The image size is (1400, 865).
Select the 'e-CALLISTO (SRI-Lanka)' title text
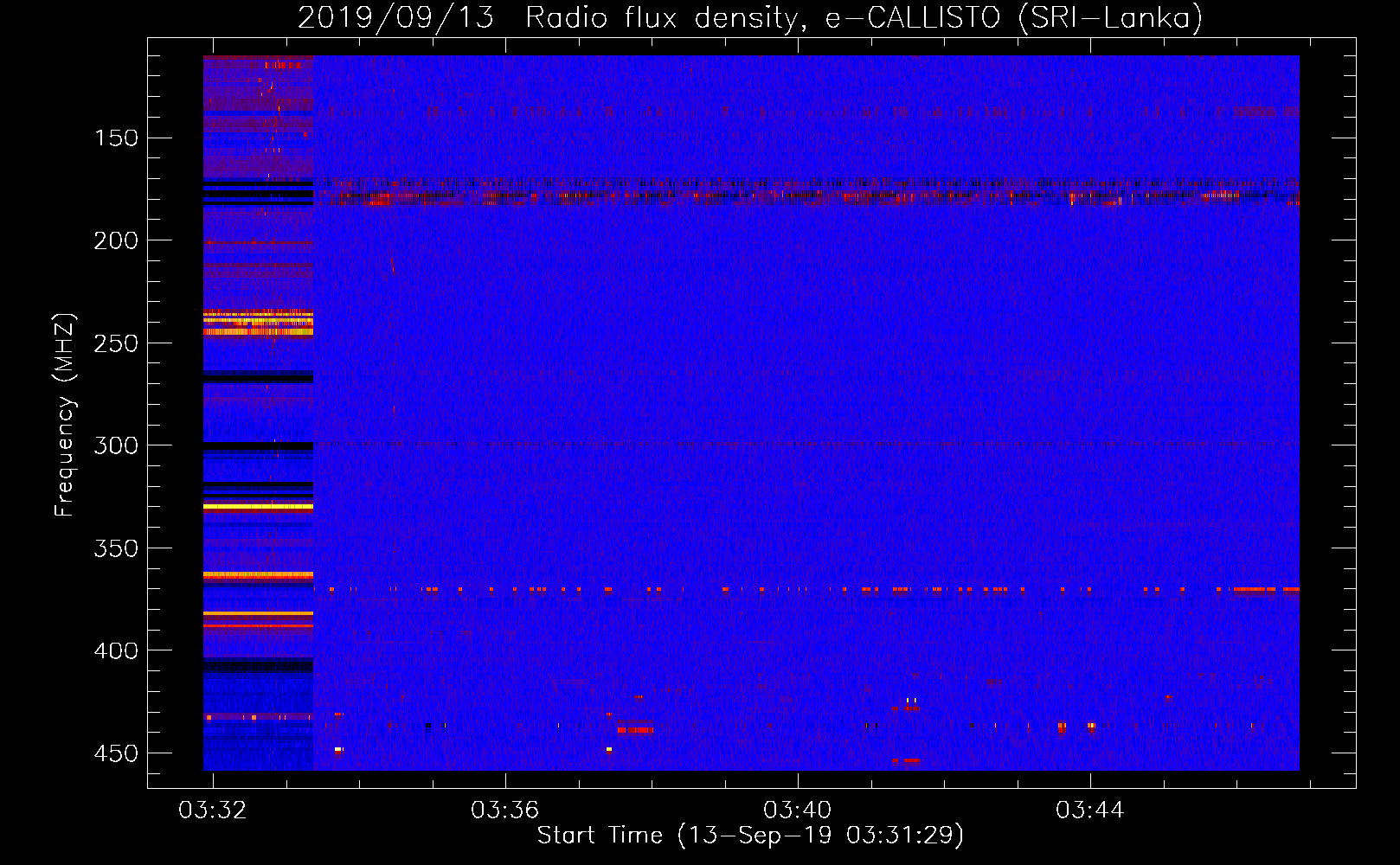point(1014,18)
